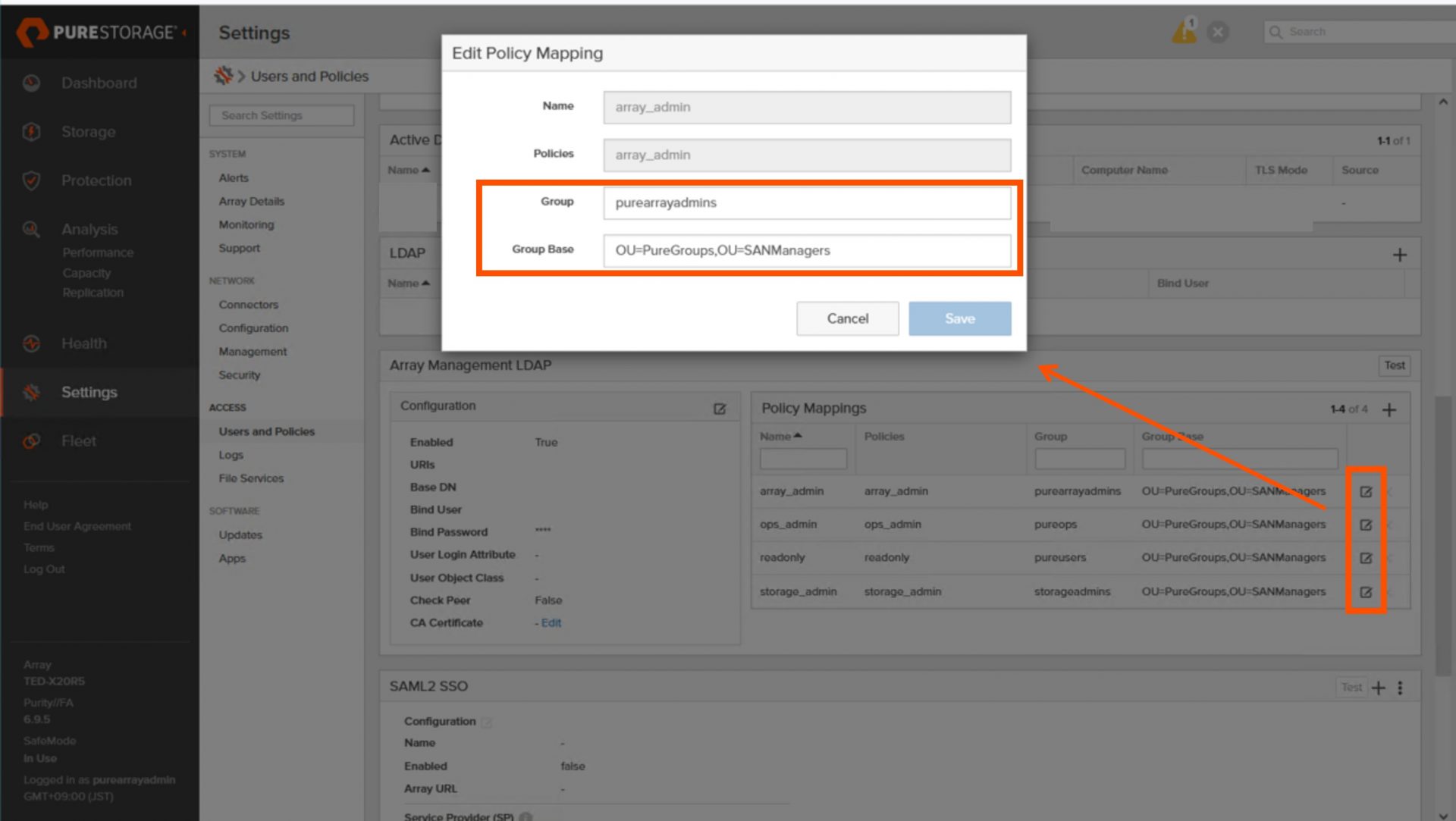The image size is (1456, 821).
Task: Click the Group Base input field
Action: coord(807,251)
